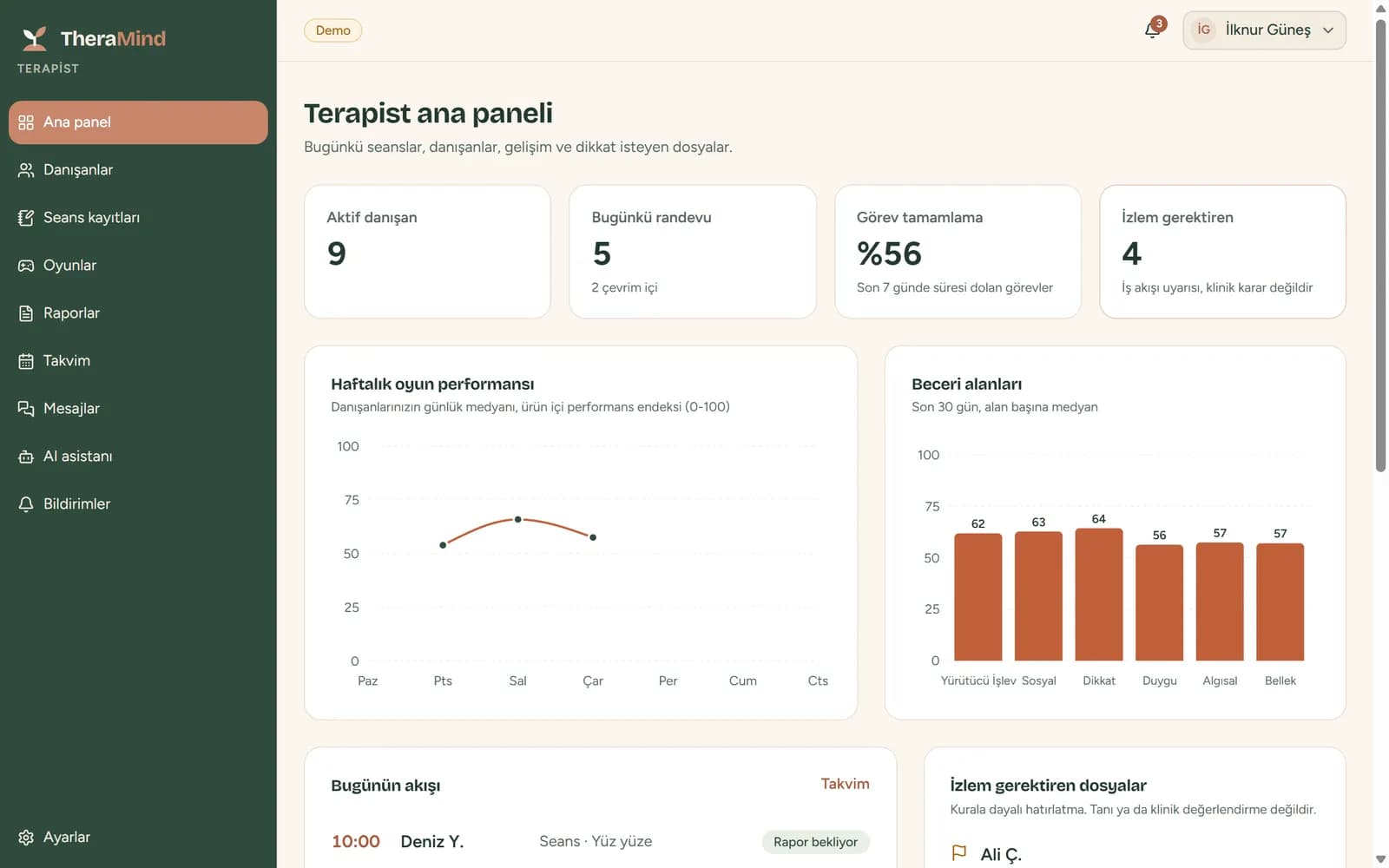1389x868 pixels.
Task: Open Ayarlar settings label
Action: [x=67, y=838]
